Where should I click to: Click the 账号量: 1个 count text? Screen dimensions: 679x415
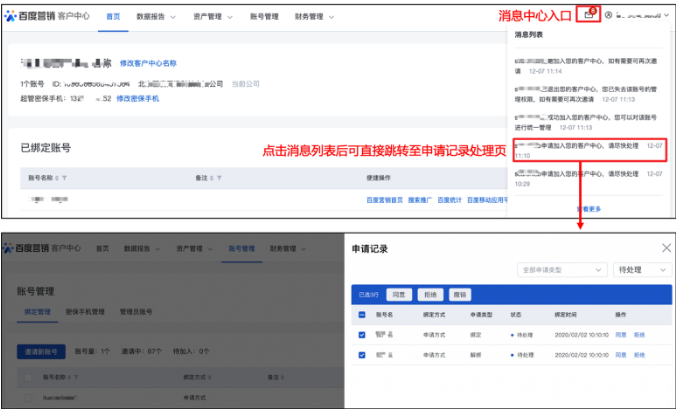pos(92,351)
